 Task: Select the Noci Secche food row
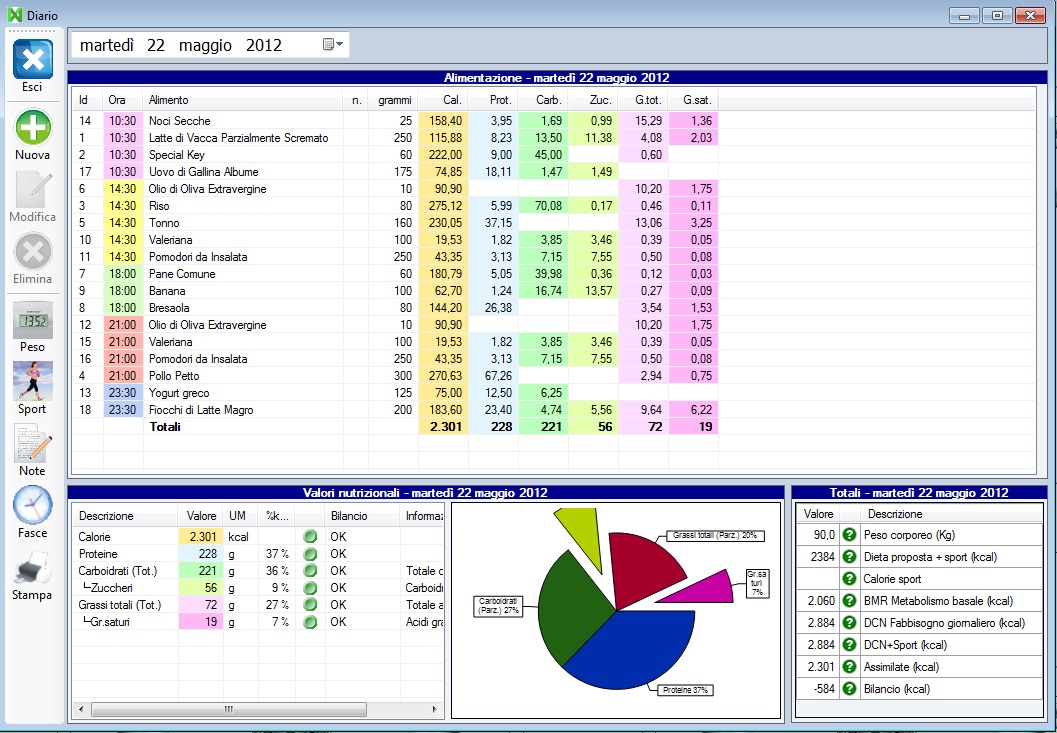(179, 121)
